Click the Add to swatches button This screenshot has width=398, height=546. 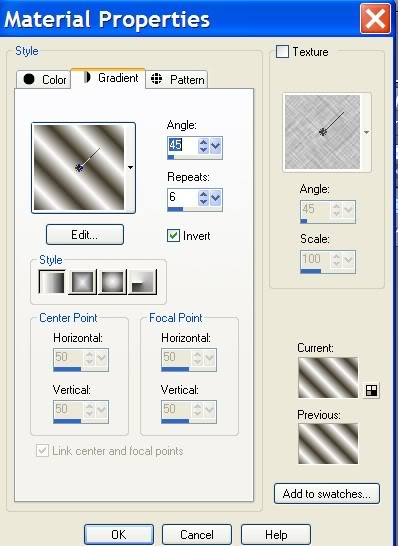(x=327, y=493)
